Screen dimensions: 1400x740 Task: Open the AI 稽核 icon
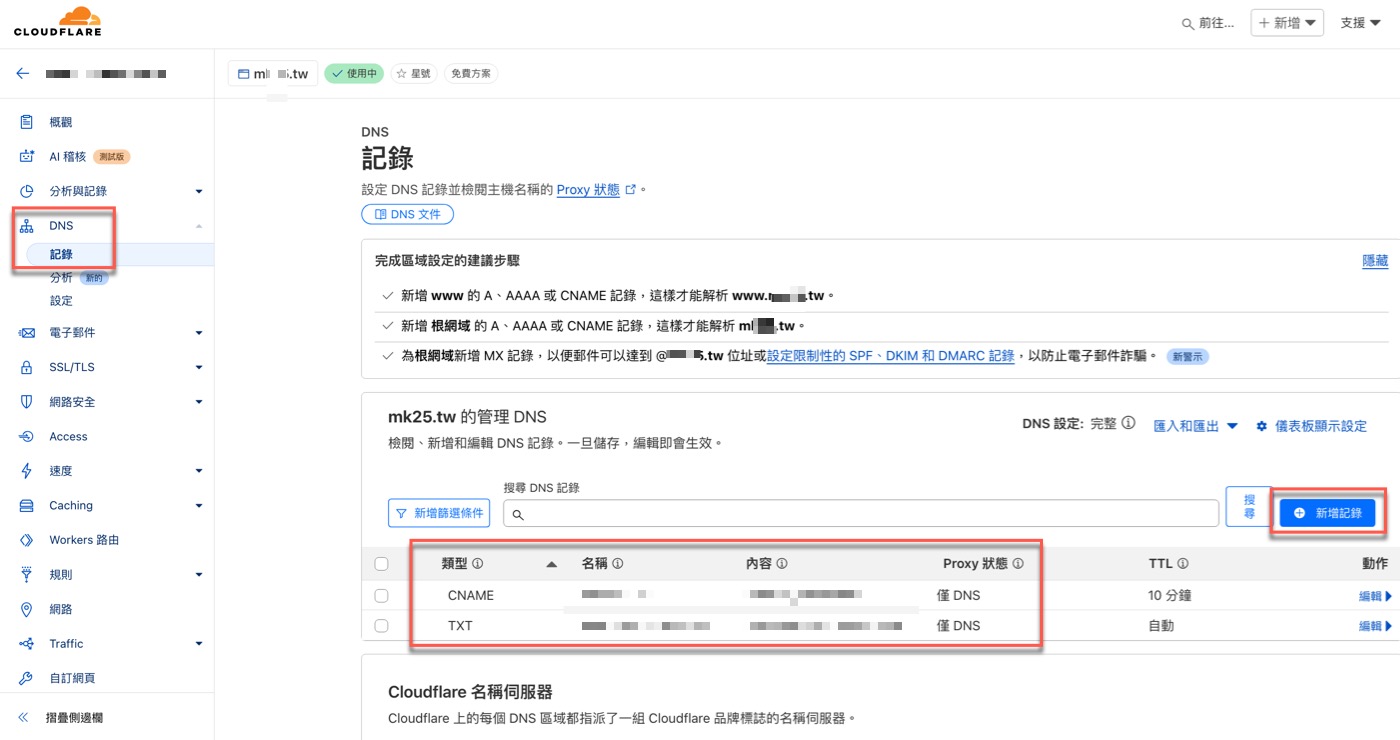(28, 157)
